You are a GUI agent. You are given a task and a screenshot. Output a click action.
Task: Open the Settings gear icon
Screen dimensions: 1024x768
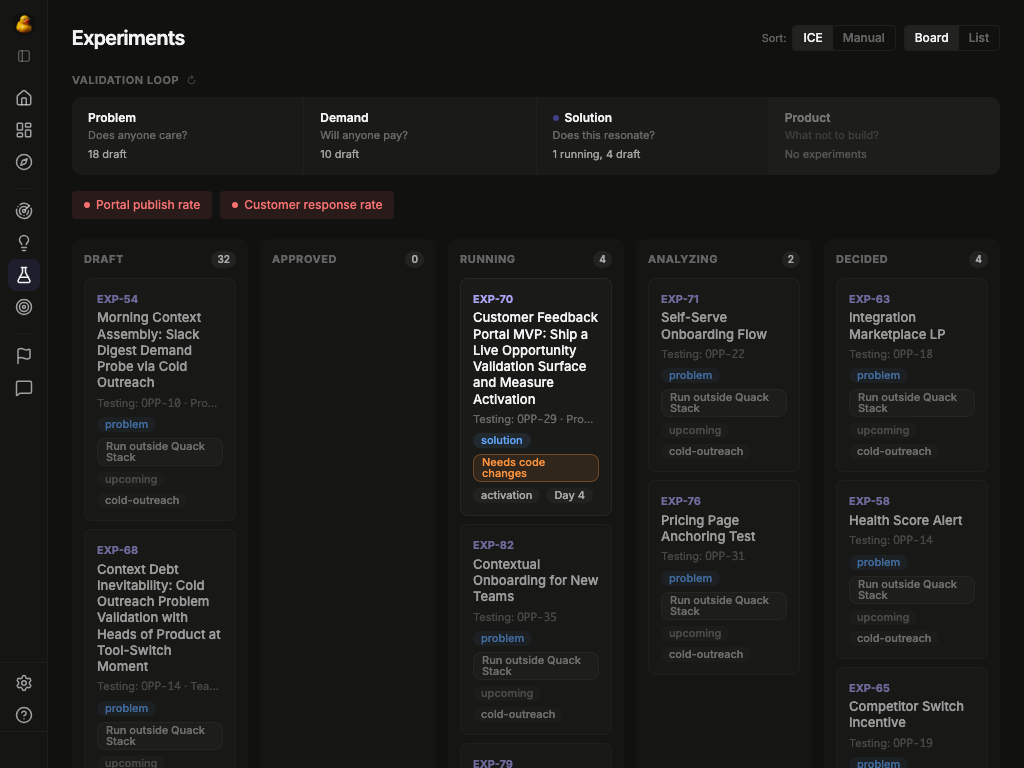click(24, 683)
